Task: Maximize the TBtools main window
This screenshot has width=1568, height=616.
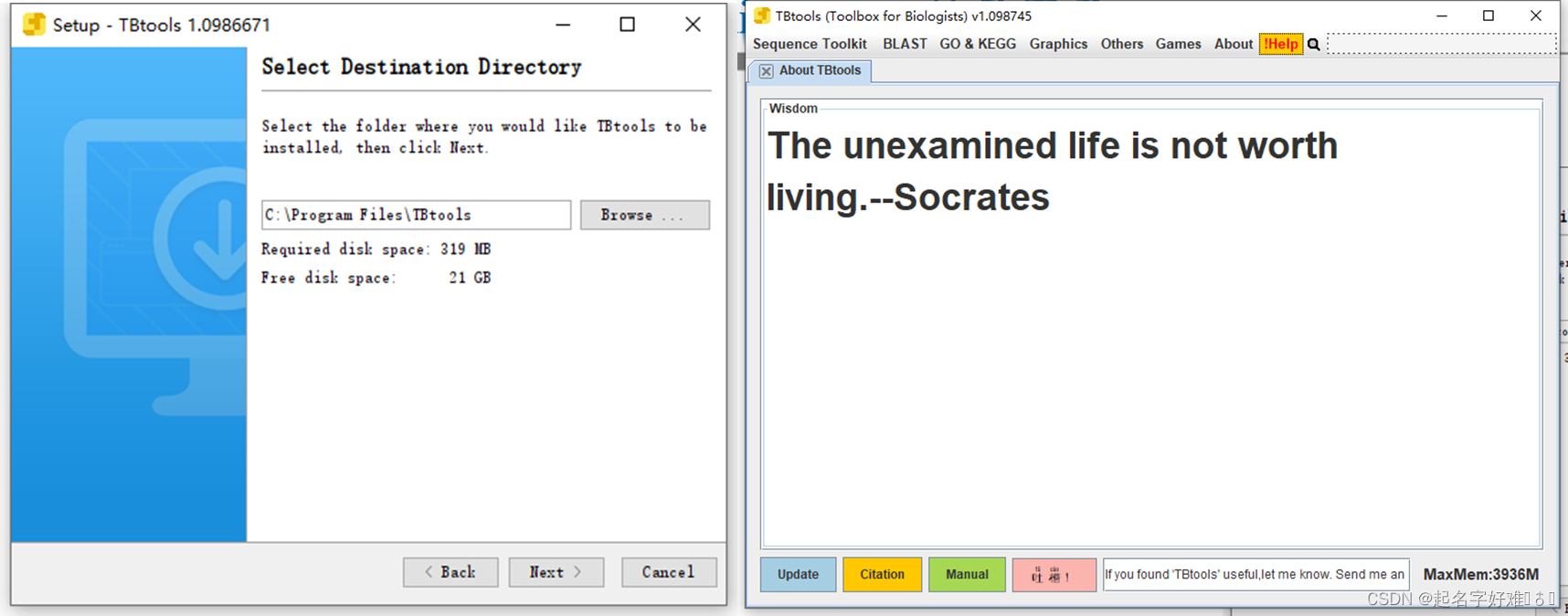Action: coord(1489,16)
